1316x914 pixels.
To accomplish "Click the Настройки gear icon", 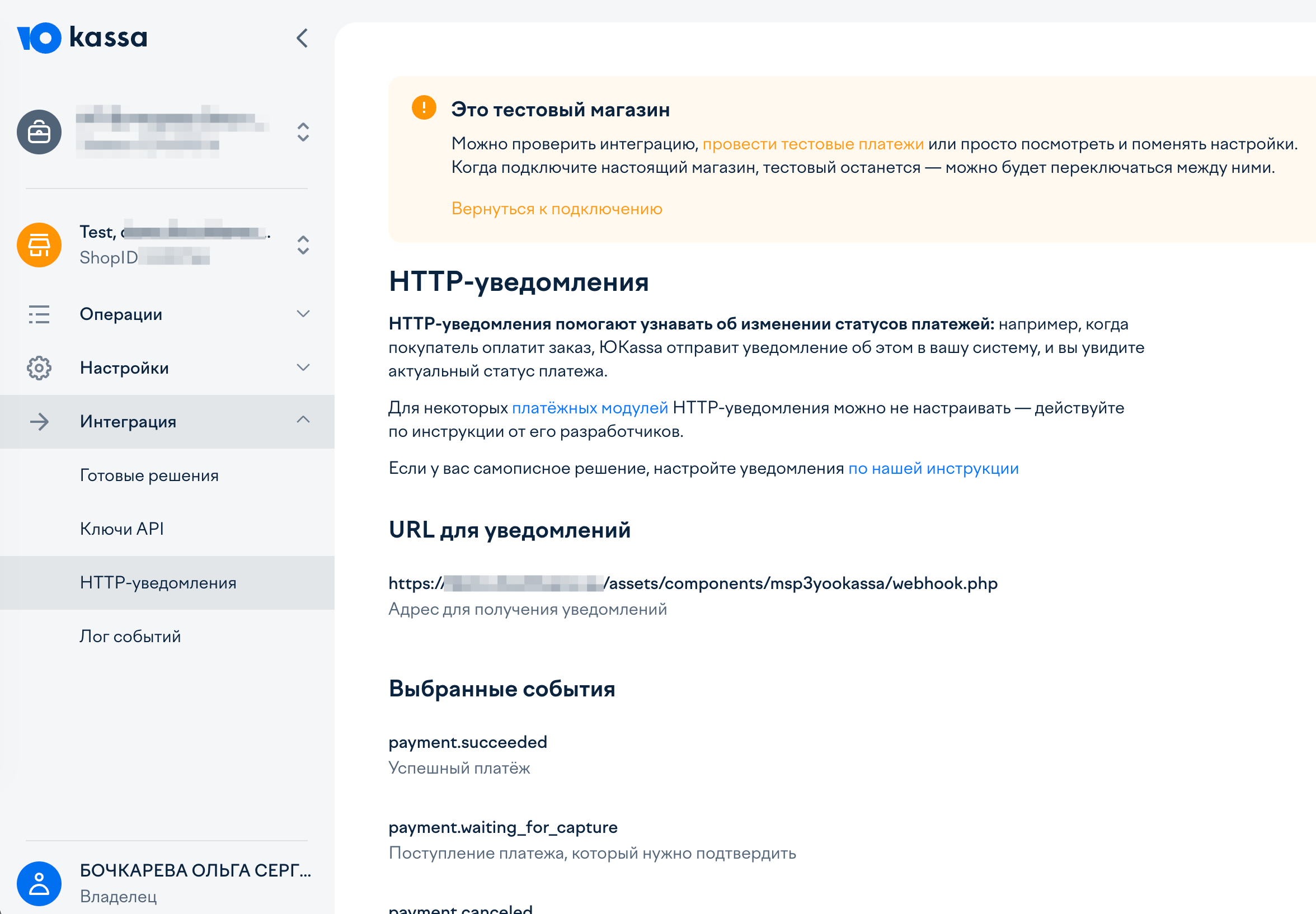I will (x=39, y=368).
